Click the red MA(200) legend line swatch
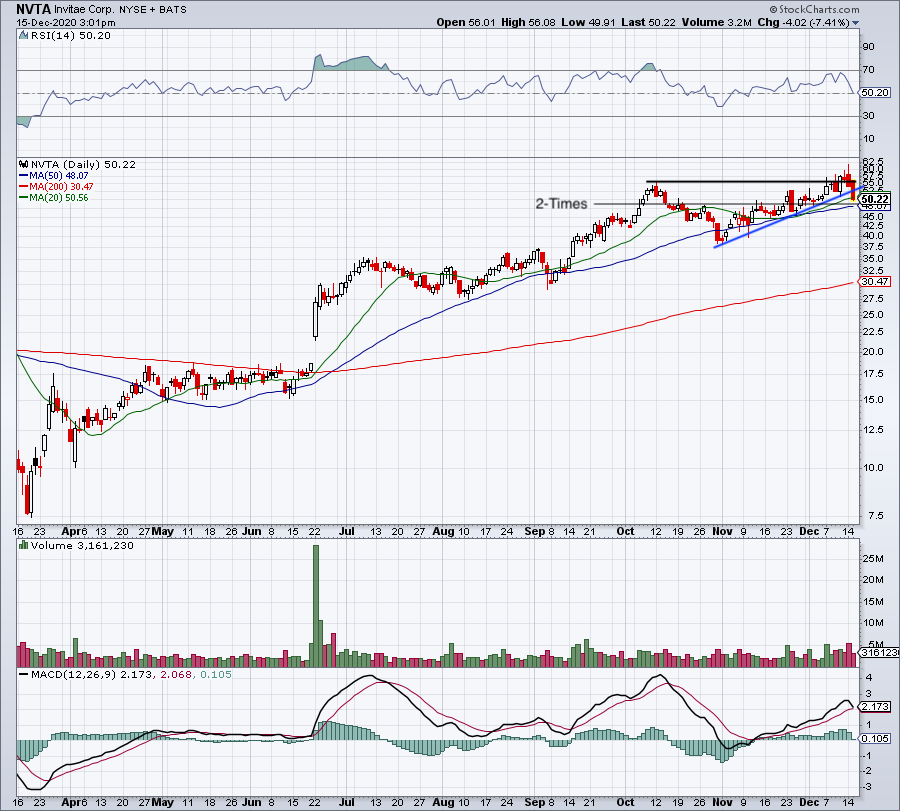Screen dimensions: 900x811 point(24,187)
